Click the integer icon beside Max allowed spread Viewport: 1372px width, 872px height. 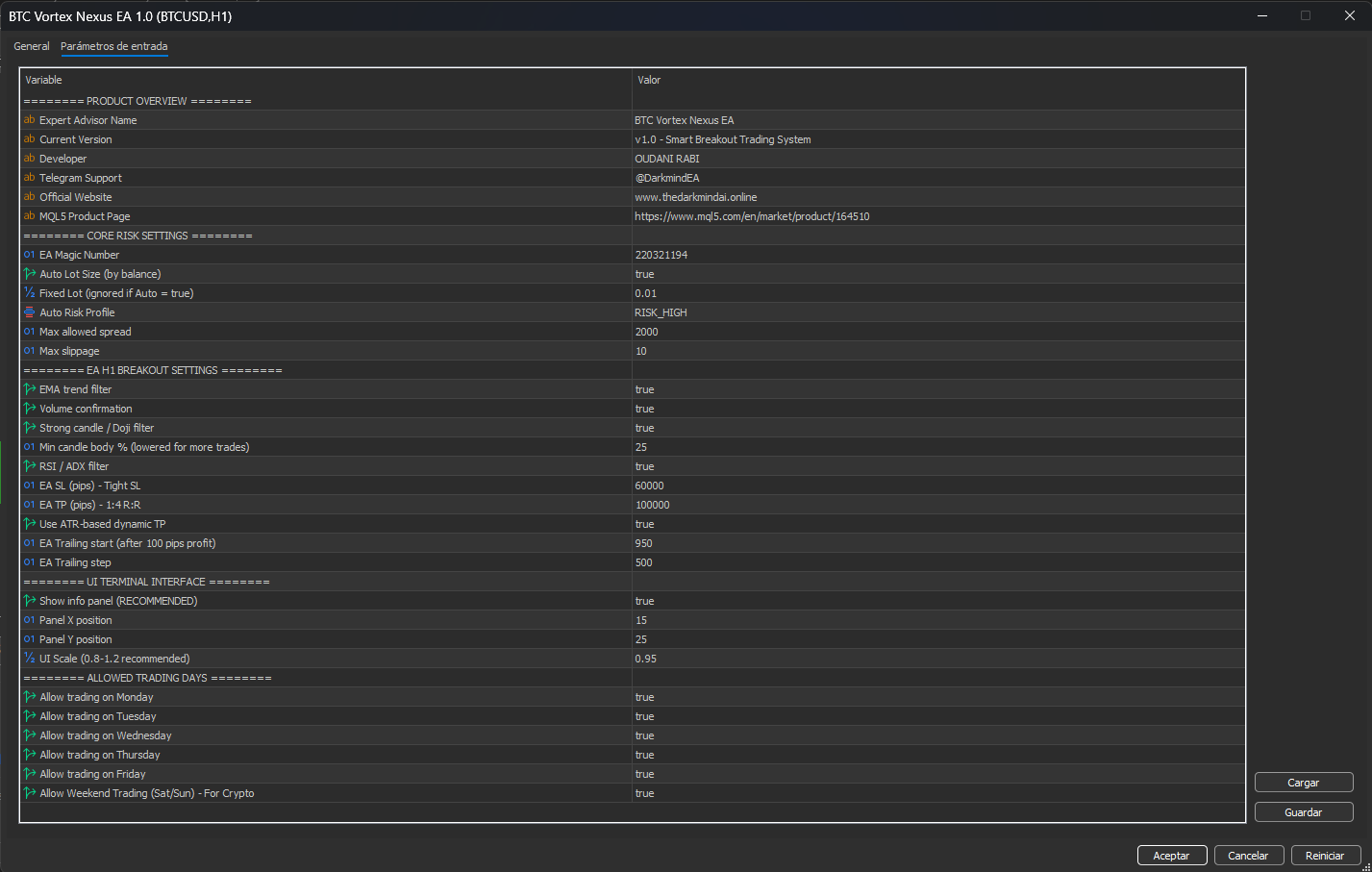tap(29, 332)
